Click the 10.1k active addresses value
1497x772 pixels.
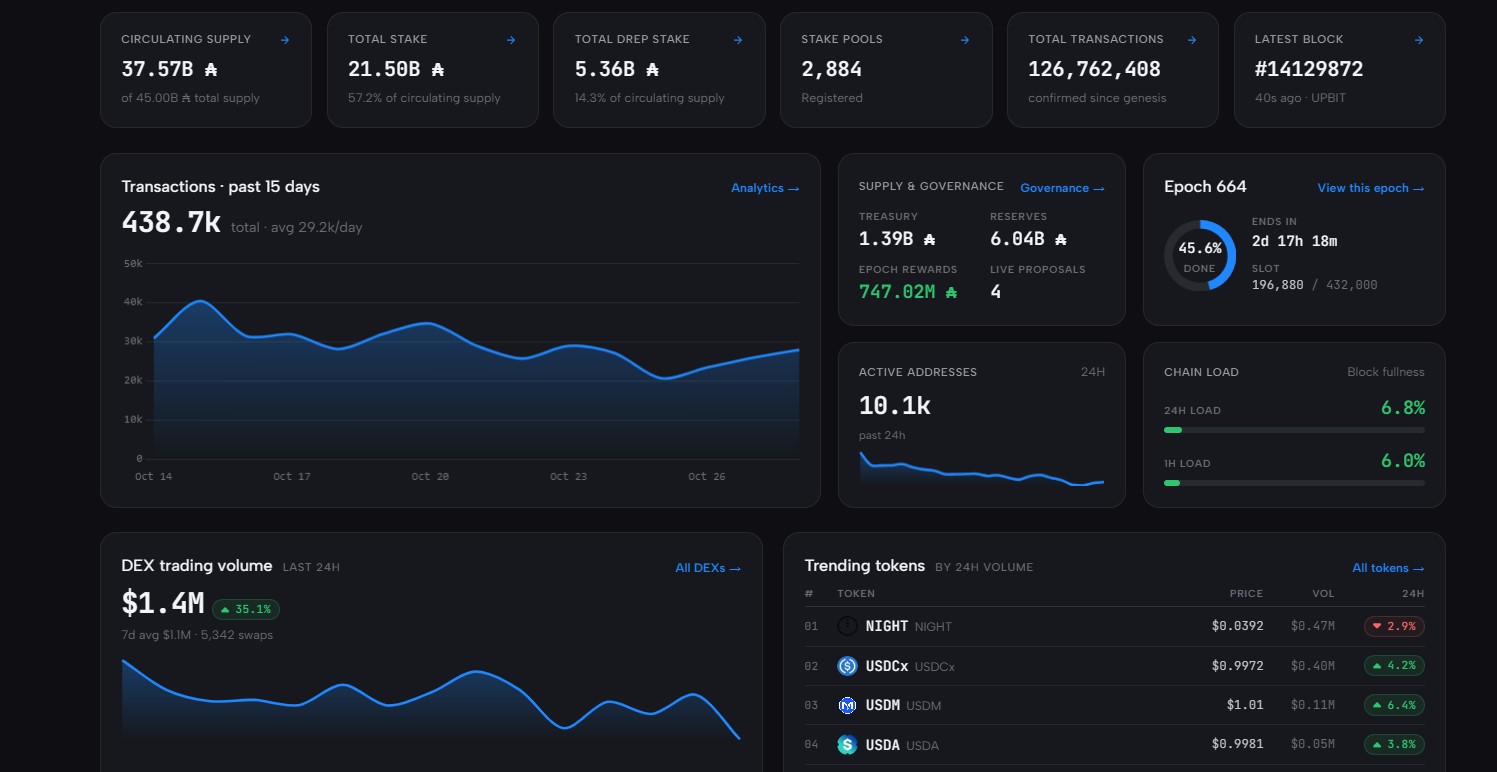(894, 405)
